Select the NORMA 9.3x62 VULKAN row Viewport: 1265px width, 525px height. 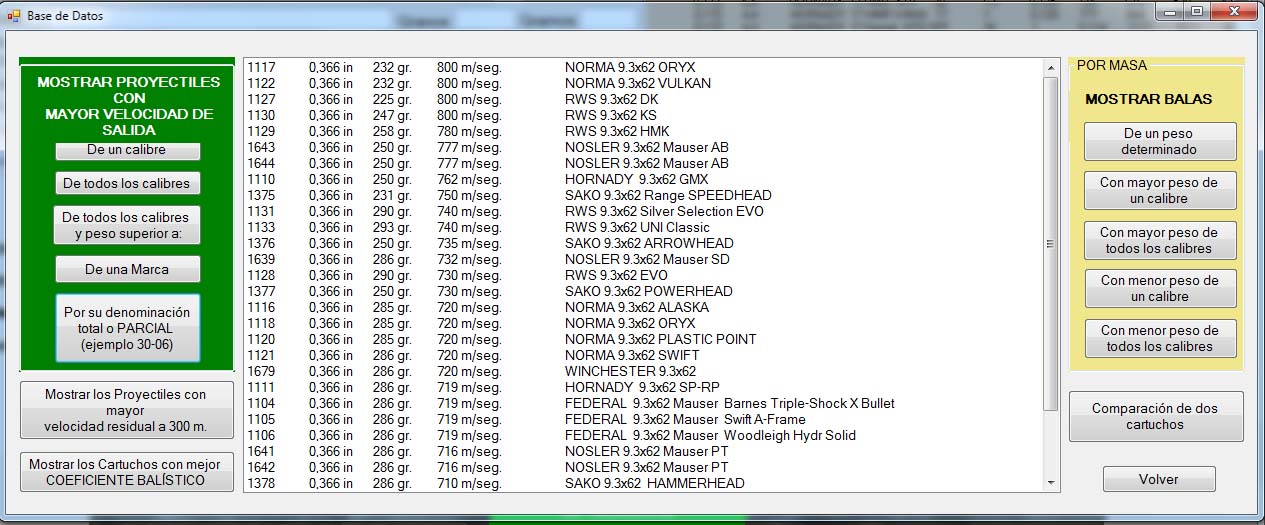(x=637, y=83)
